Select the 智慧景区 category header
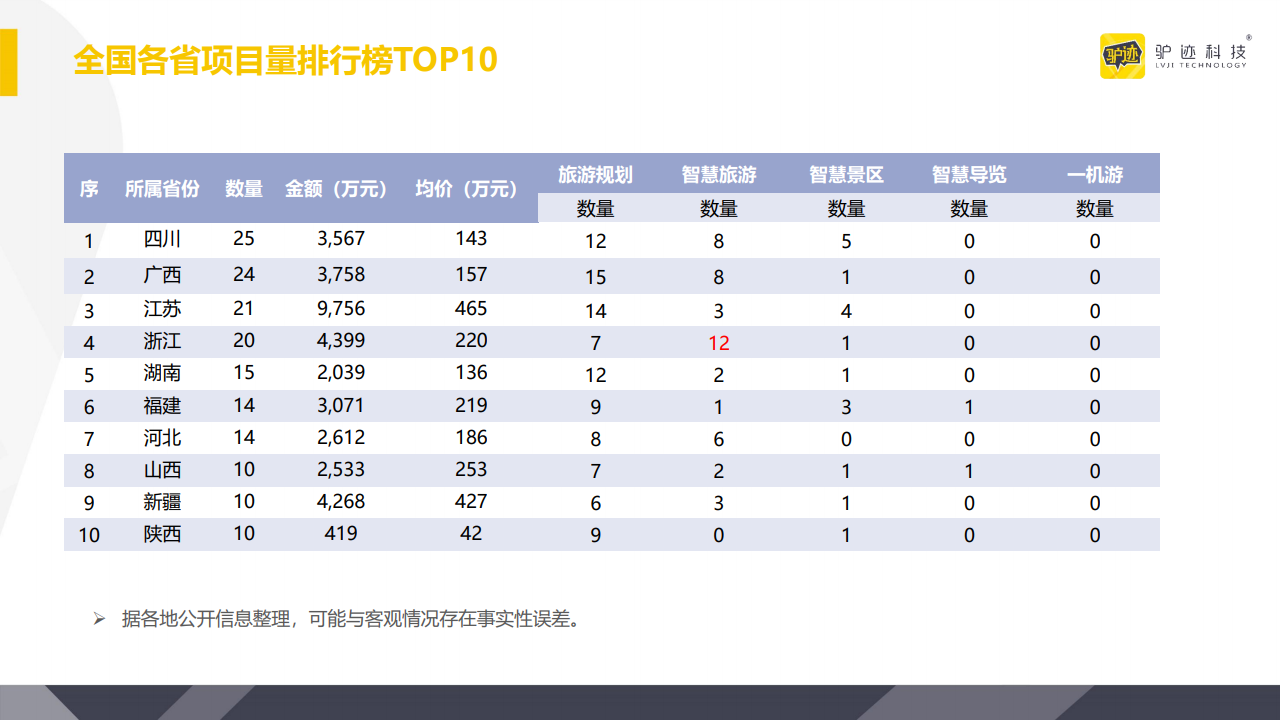Screen dimensions: 1280x720 click(x=846, y=175)
